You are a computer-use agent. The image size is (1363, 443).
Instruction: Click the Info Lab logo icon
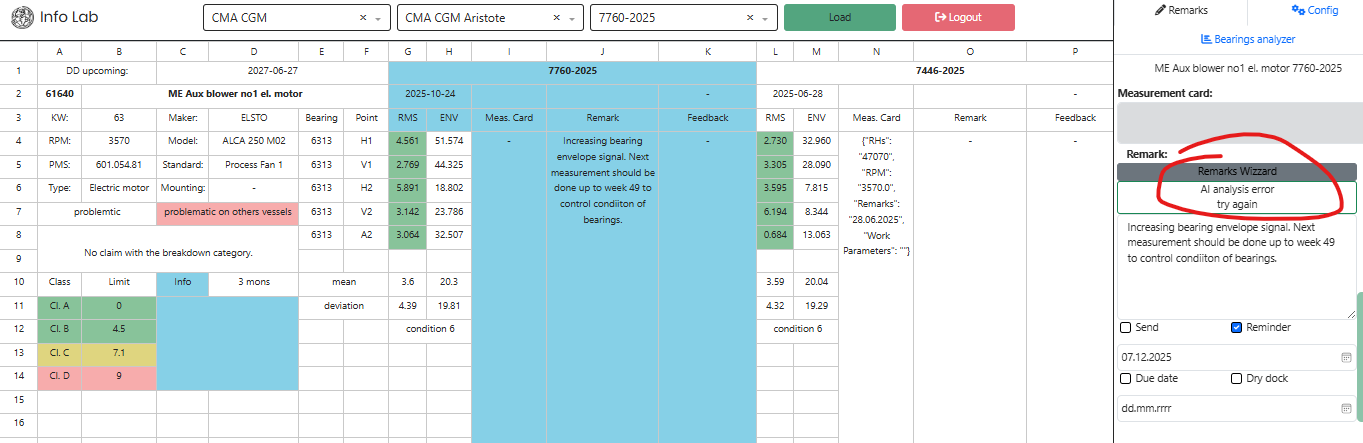click(x=20, y=18)
